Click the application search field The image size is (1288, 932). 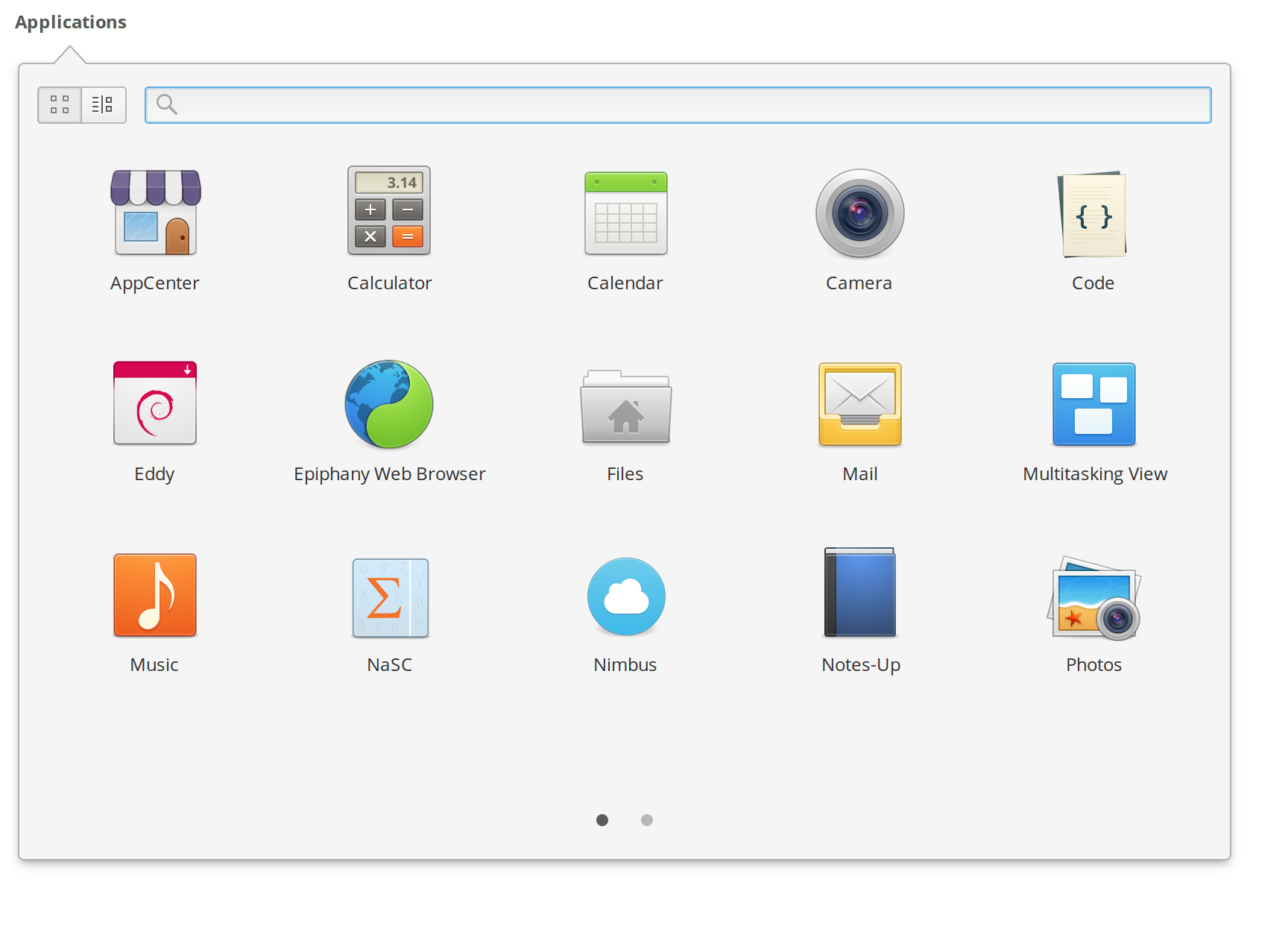678,105
